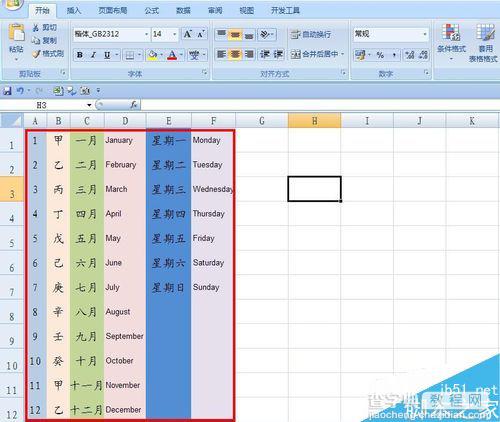Switch to the 数据 Data tab

[183, 10]
